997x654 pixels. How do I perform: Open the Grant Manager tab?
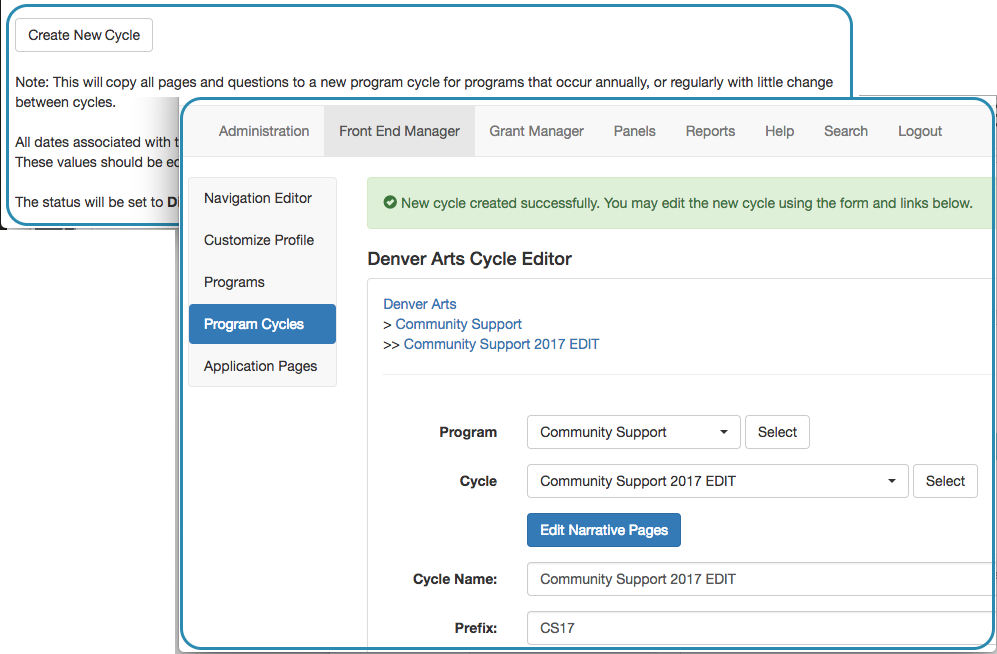[537, 131]
